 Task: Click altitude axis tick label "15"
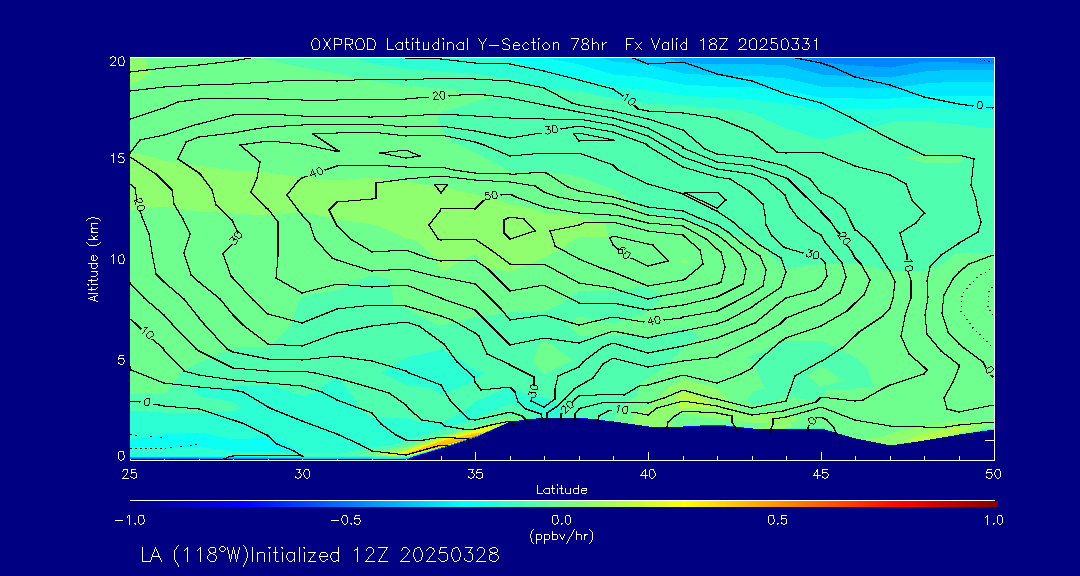pos(118,158)
